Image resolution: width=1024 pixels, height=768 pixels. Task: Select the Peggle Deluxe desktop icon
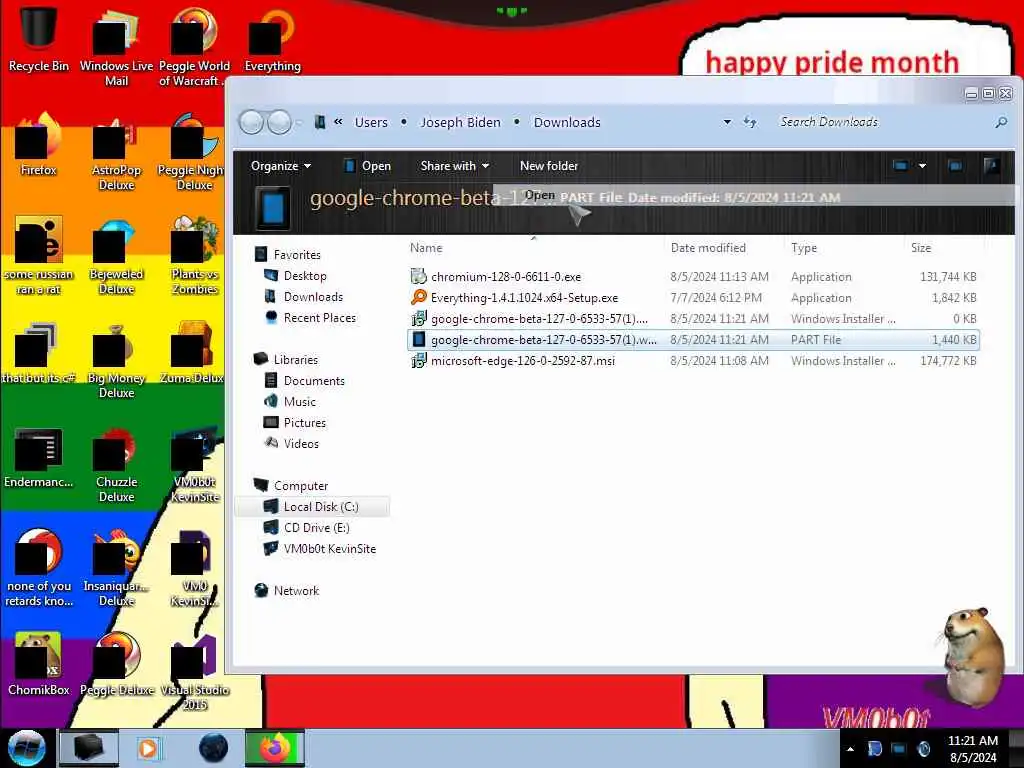click(116, 664)
